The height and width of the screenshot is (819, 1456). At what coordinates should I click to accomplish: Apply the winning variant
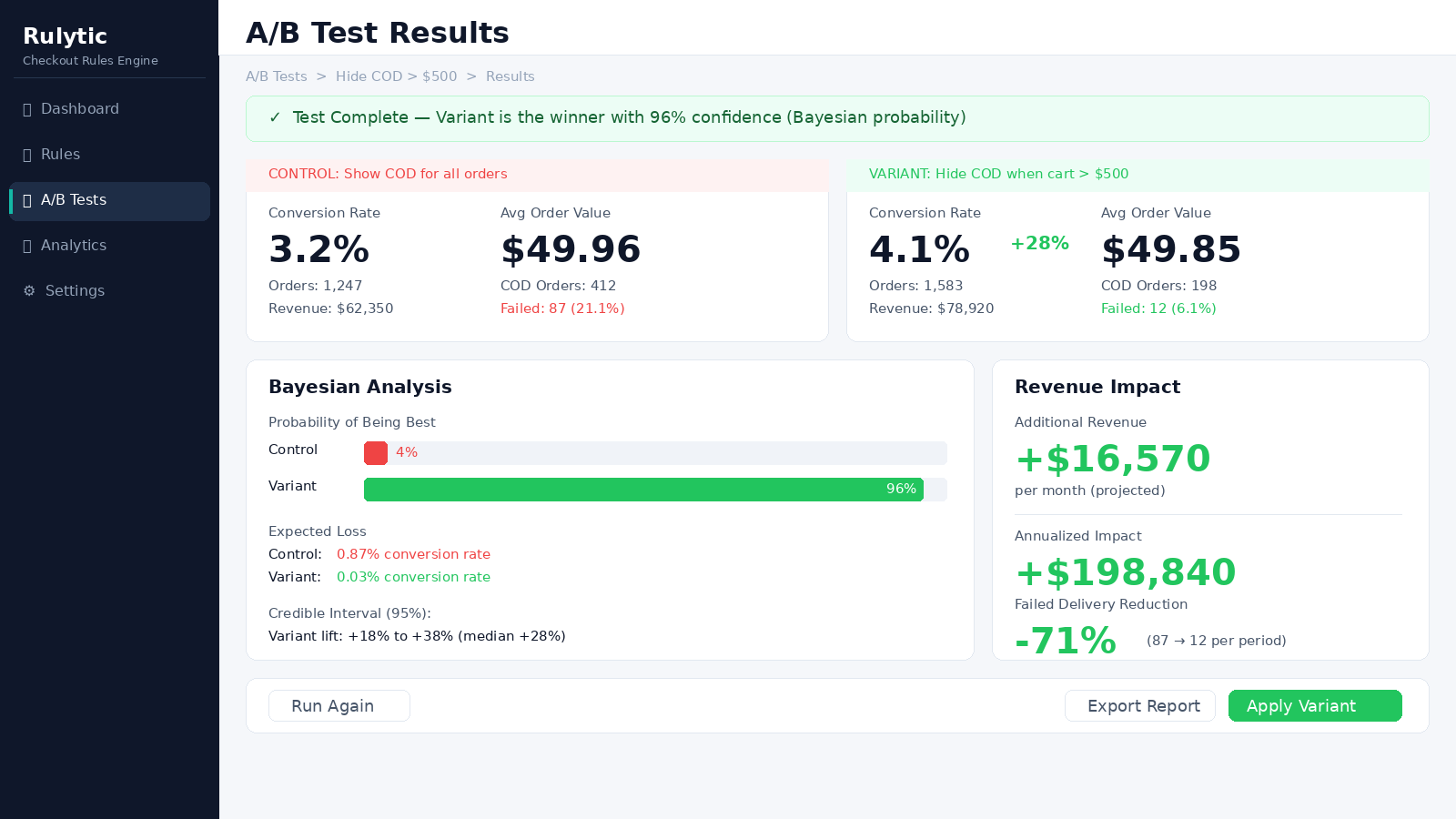1315,706
